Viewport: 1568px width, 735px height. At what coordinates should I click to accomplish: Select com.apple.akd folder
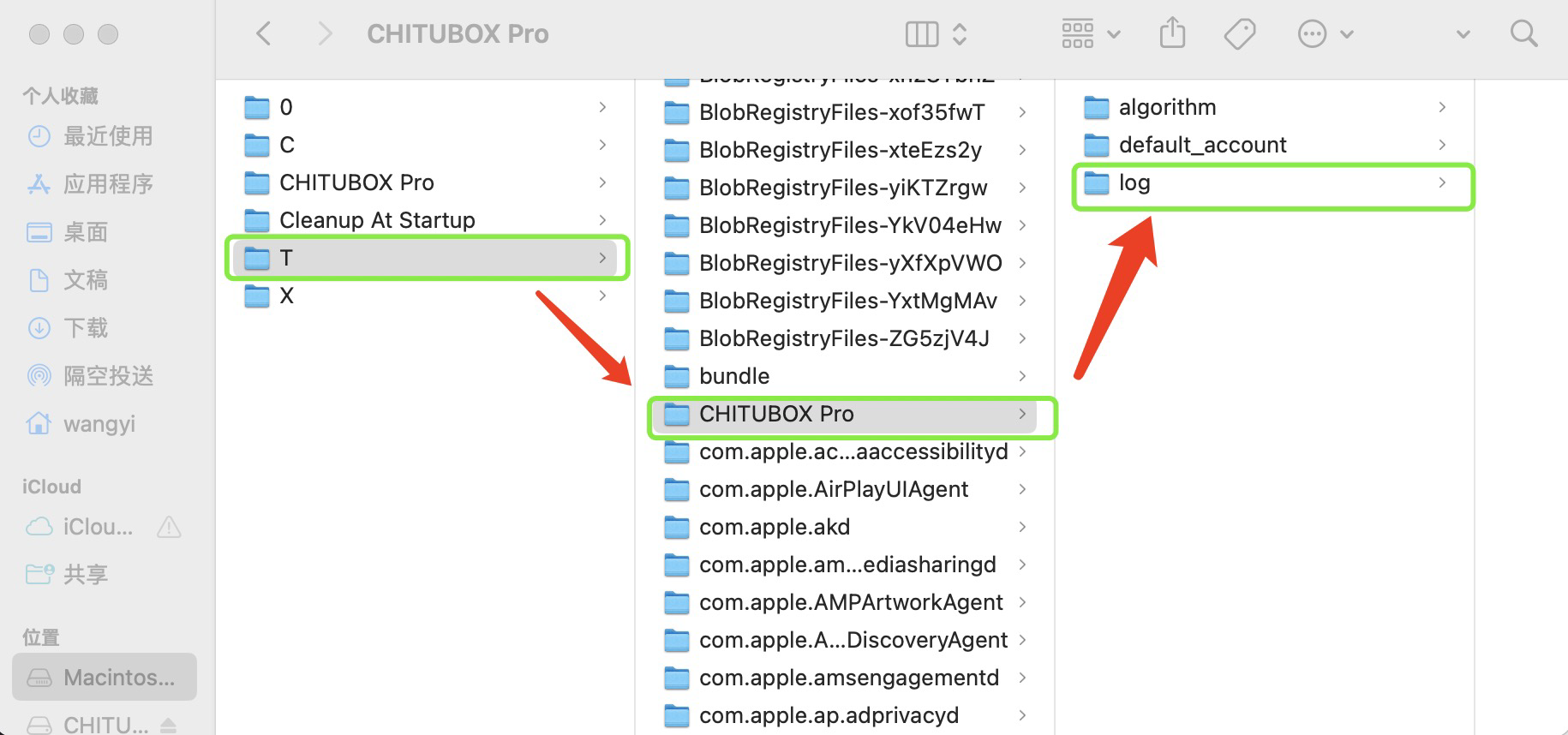coord(845,527)
